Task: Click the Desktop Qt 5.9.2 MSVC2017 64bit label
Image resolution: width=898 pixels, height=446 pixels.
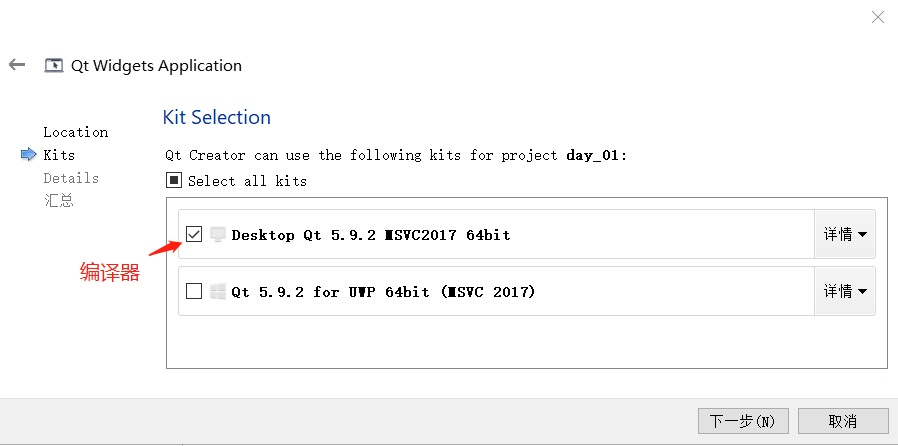Action: (370, 235)
